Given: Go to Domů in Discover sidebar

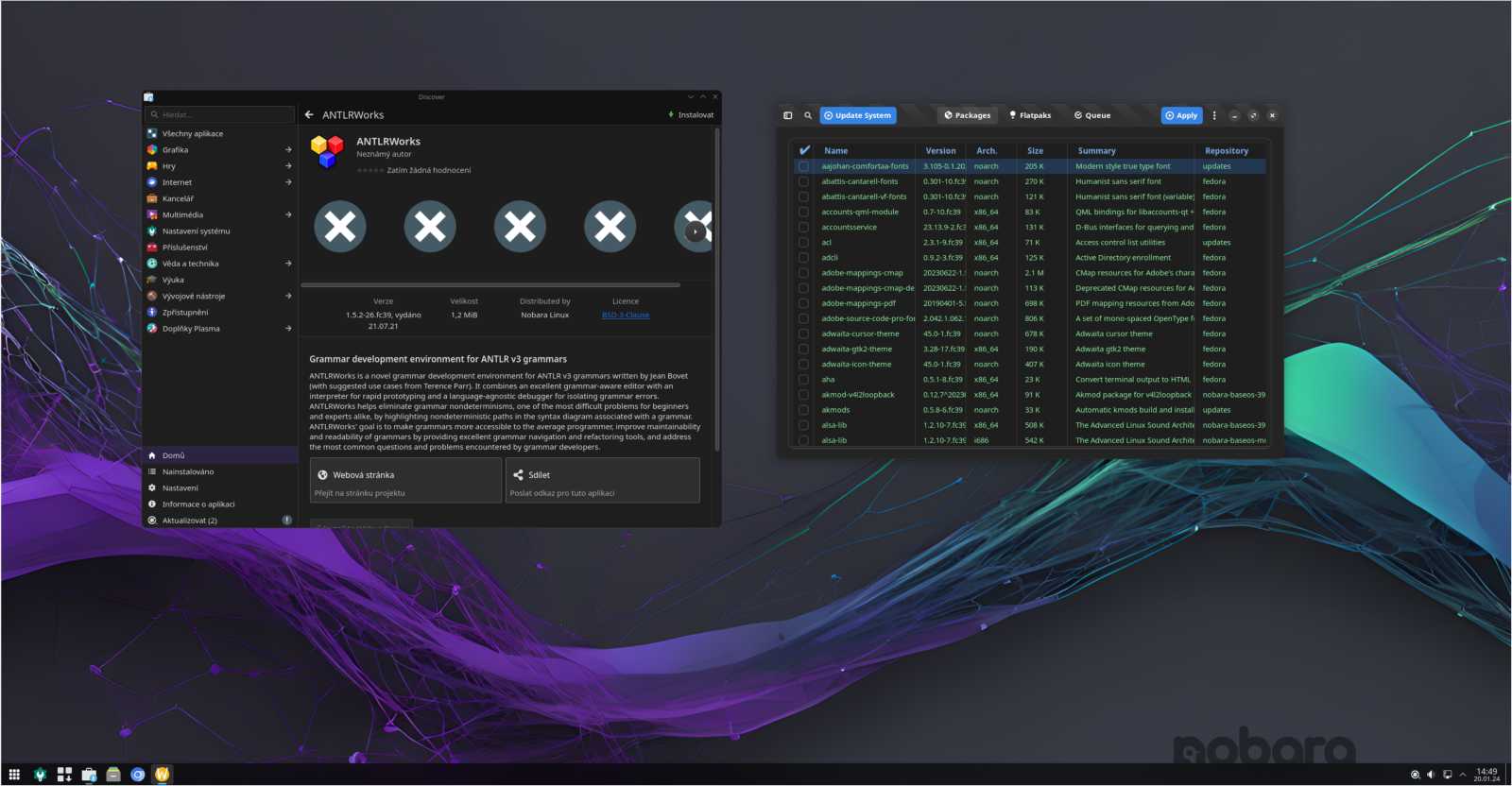Looking at the screenshot, I should tap(219, 455).
